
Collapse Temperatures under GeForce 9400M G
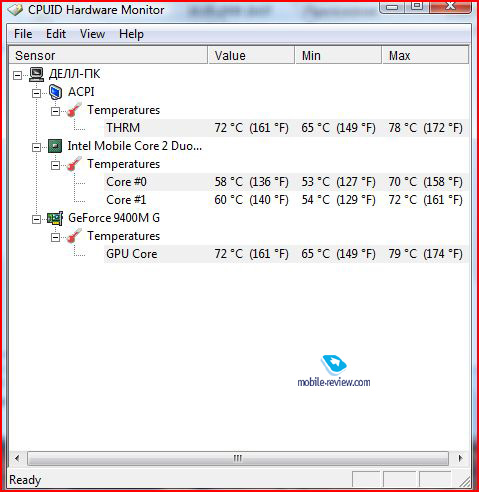click(x=55, y=237)
